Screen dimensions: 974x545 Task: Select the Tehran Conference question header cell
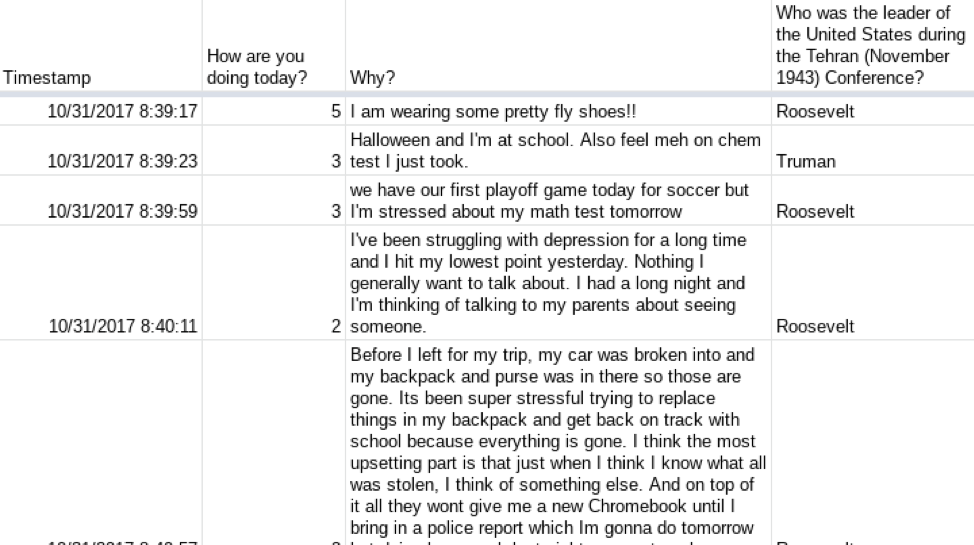[873, 46]
